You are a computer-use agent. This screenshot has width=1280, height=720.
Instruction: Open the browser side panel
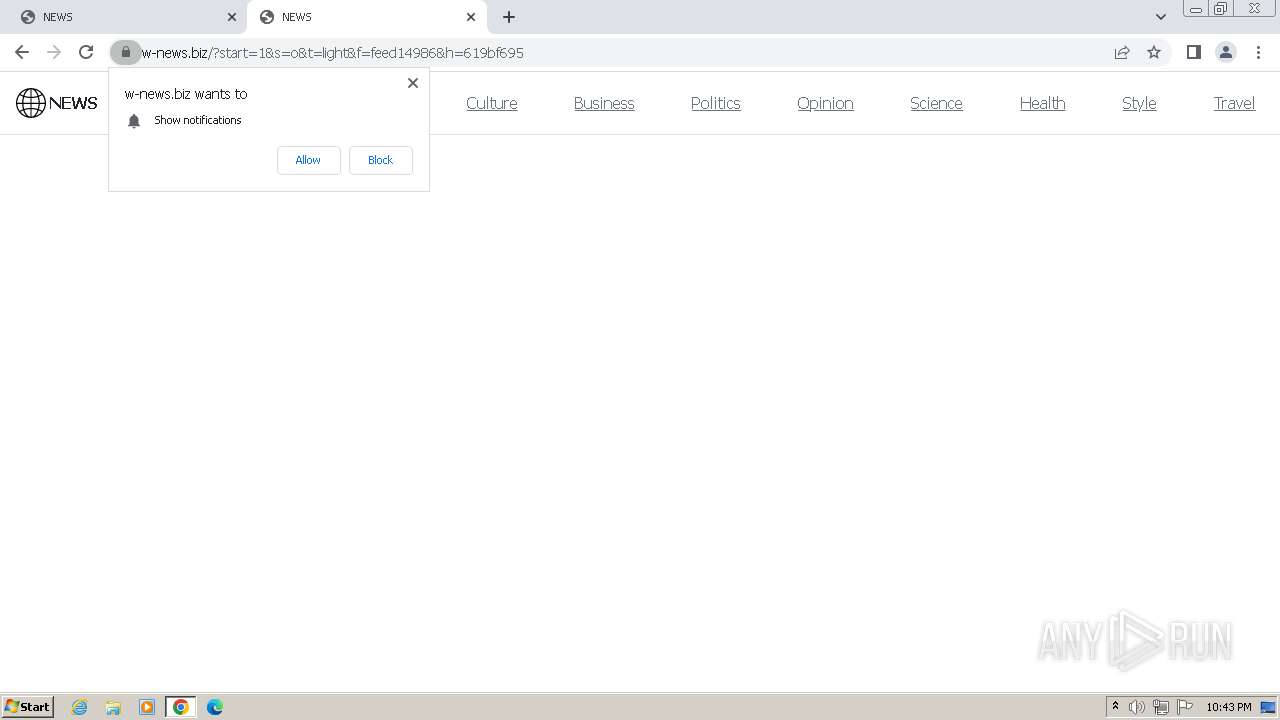[1193, 52]
